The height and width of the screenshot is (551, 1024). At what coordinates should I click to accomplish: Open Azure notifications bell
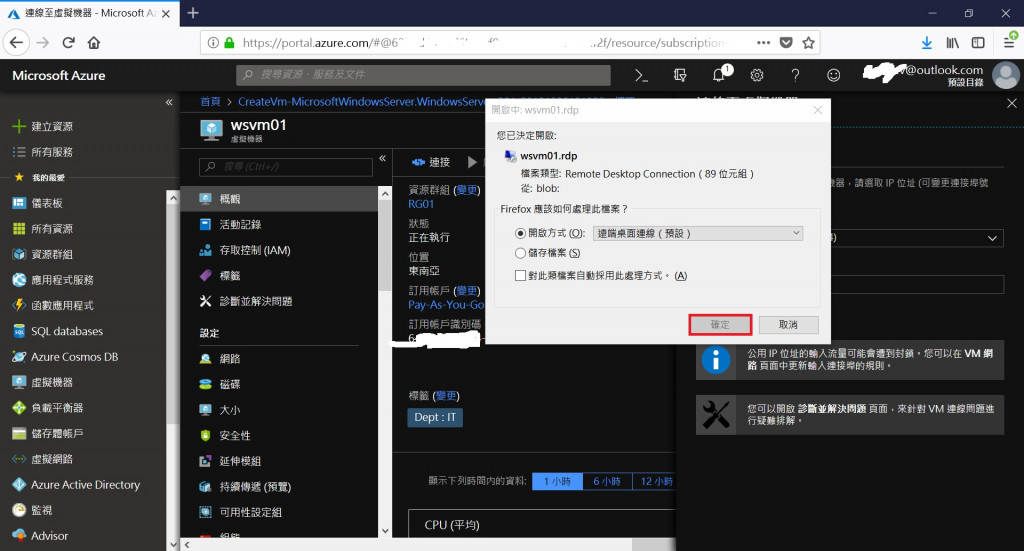point(719,74)
